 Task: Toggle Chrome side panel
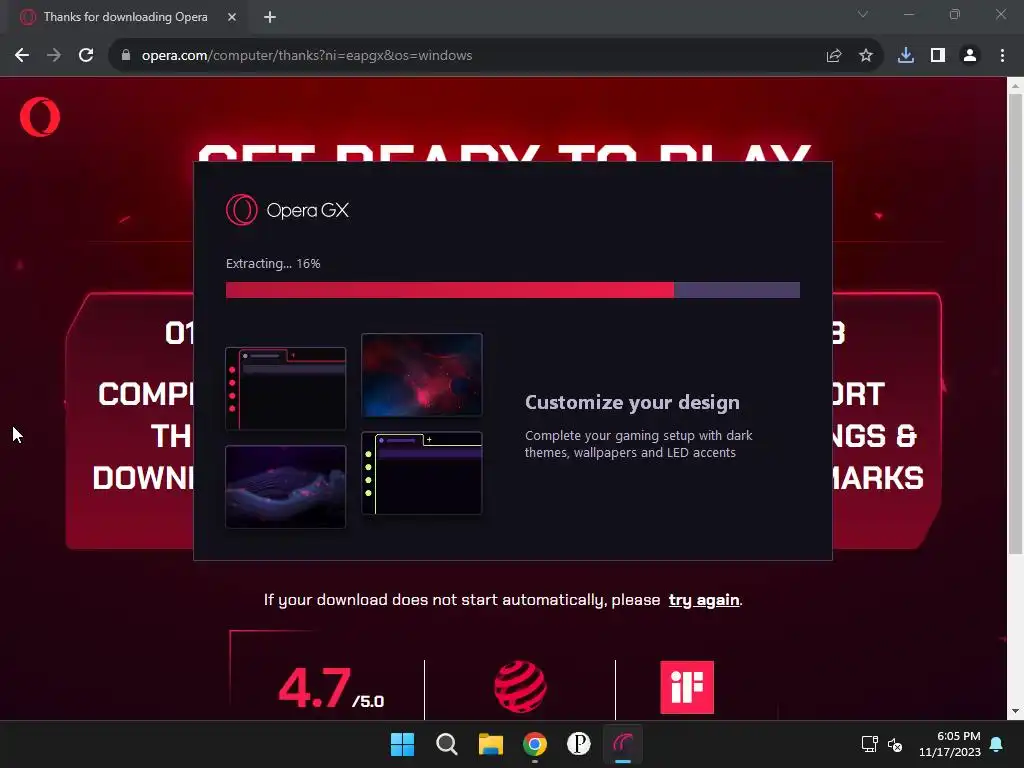[937, 56]
